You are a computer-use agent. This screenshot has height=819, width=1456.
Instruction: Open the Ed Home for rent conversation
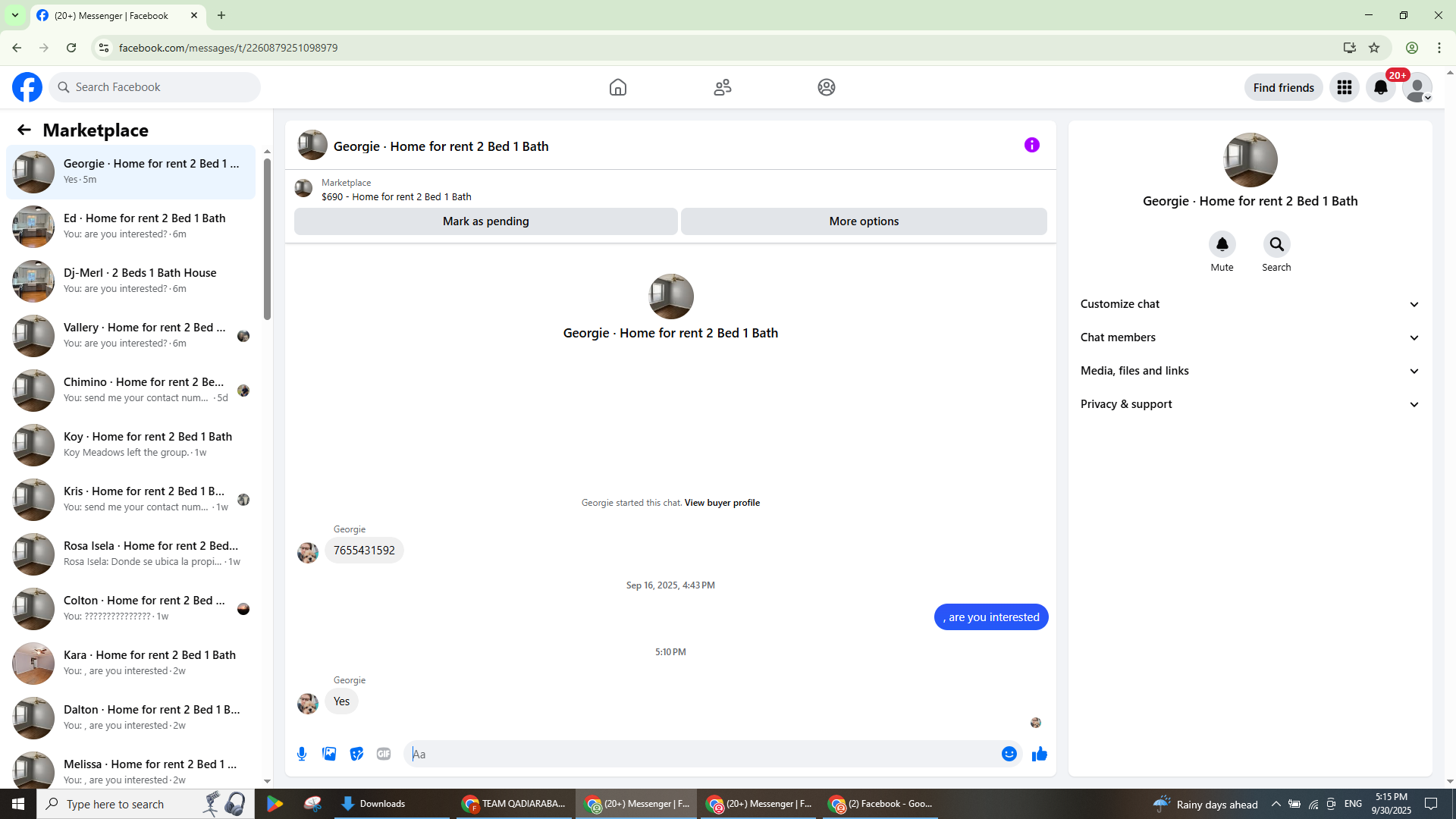tap(131, 227)
